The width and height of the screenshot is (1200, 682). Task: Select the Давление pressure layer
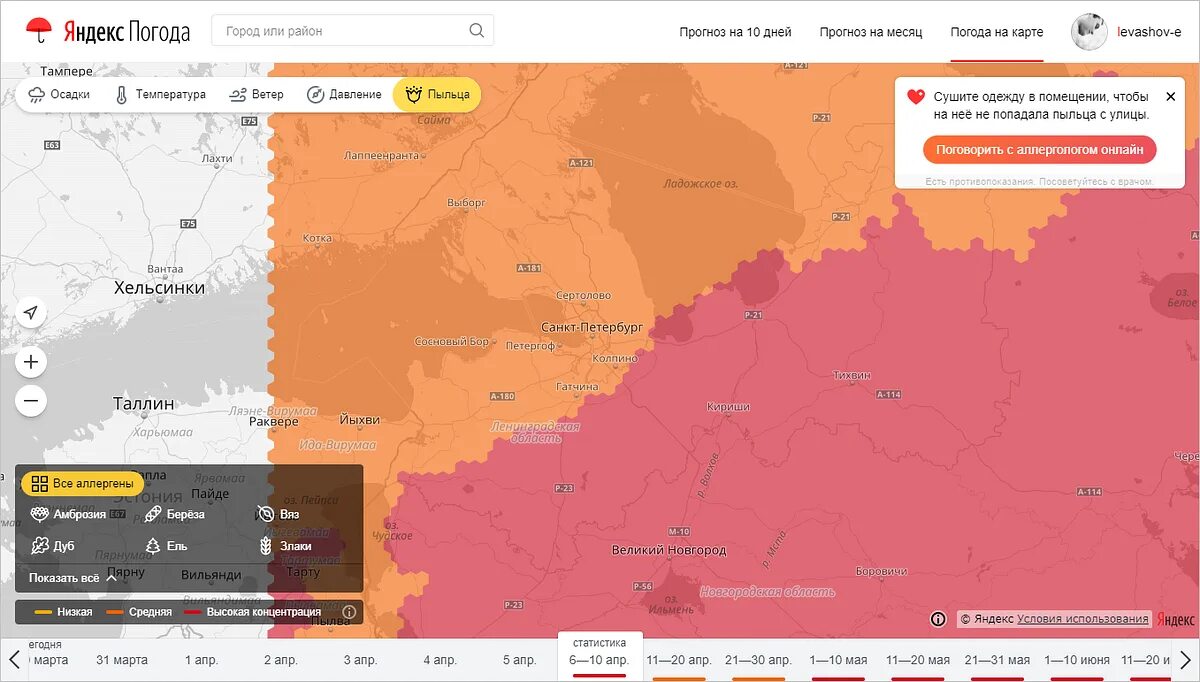click(x=344, y=95)
